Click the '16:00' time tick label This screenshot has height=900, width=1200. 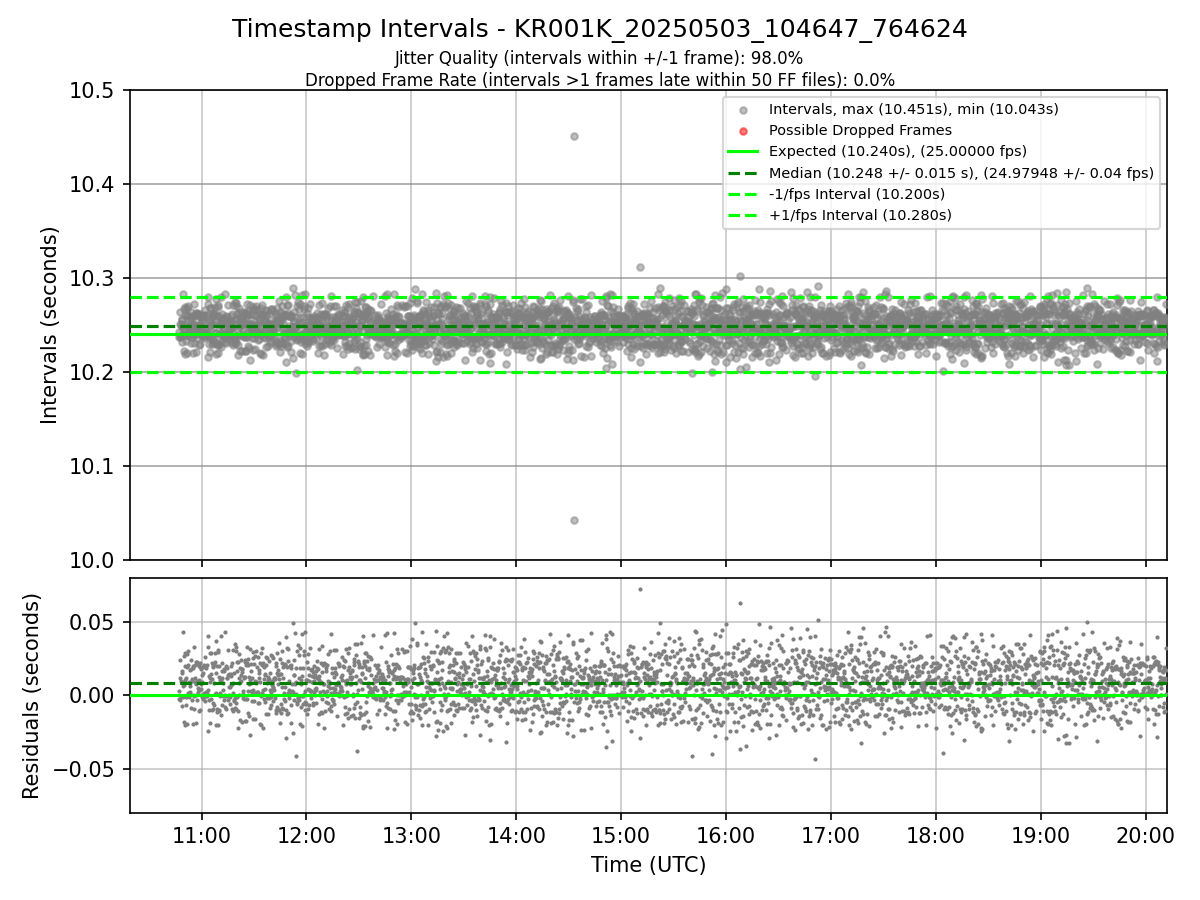point(725,834)
